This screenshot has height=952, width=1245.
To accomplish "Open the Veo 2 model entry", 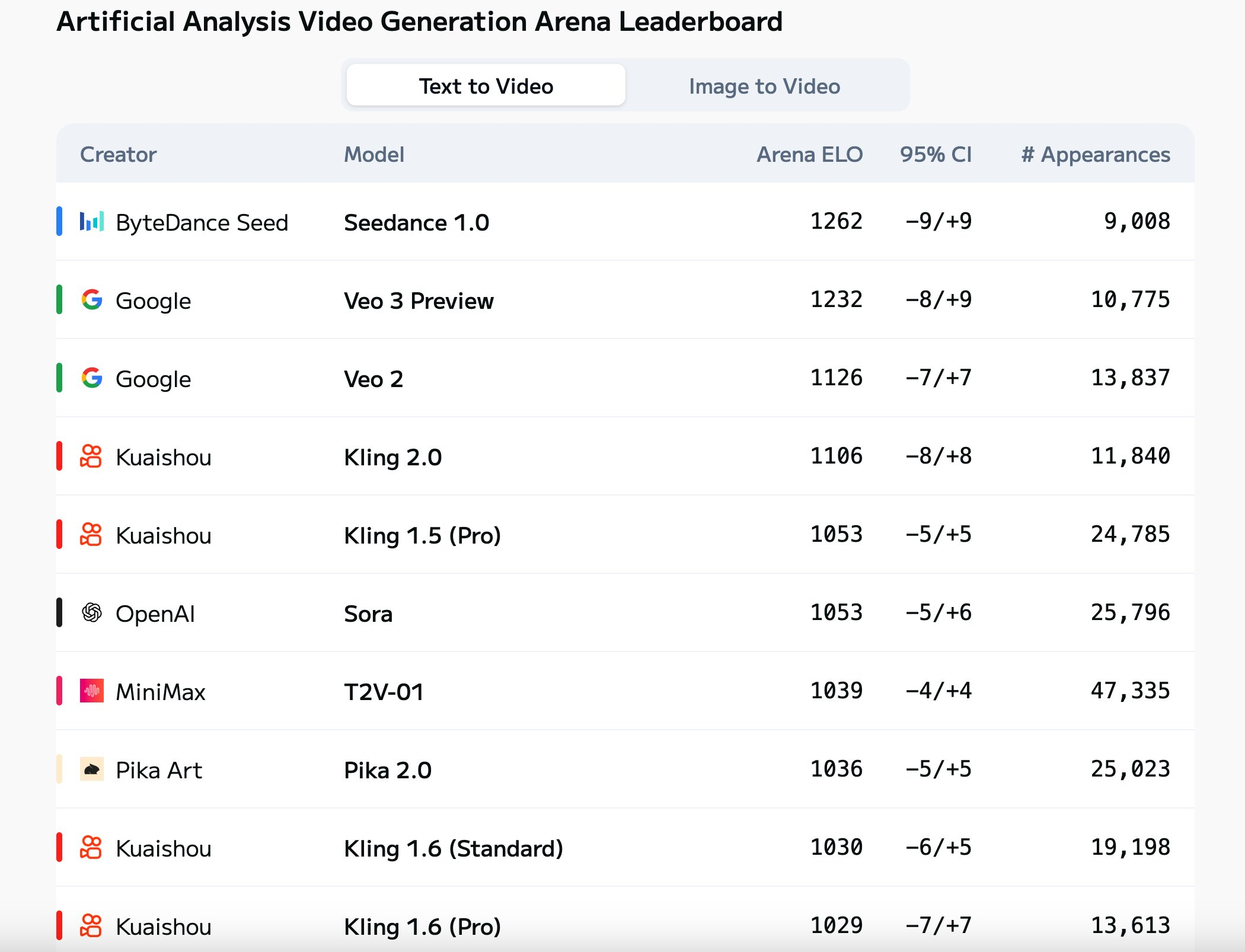I will coord(373,379).
